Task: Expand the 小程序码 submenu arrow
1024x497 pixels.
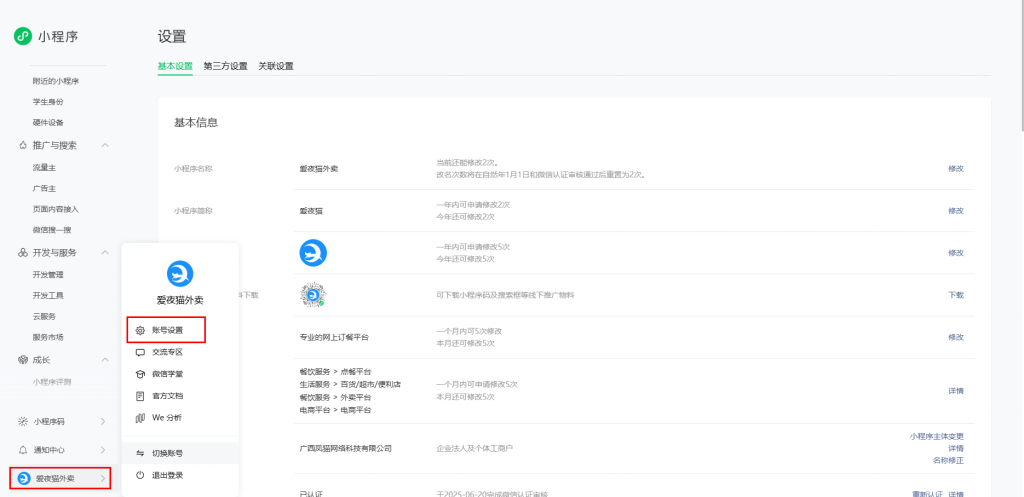Action: tap(103, 422)
